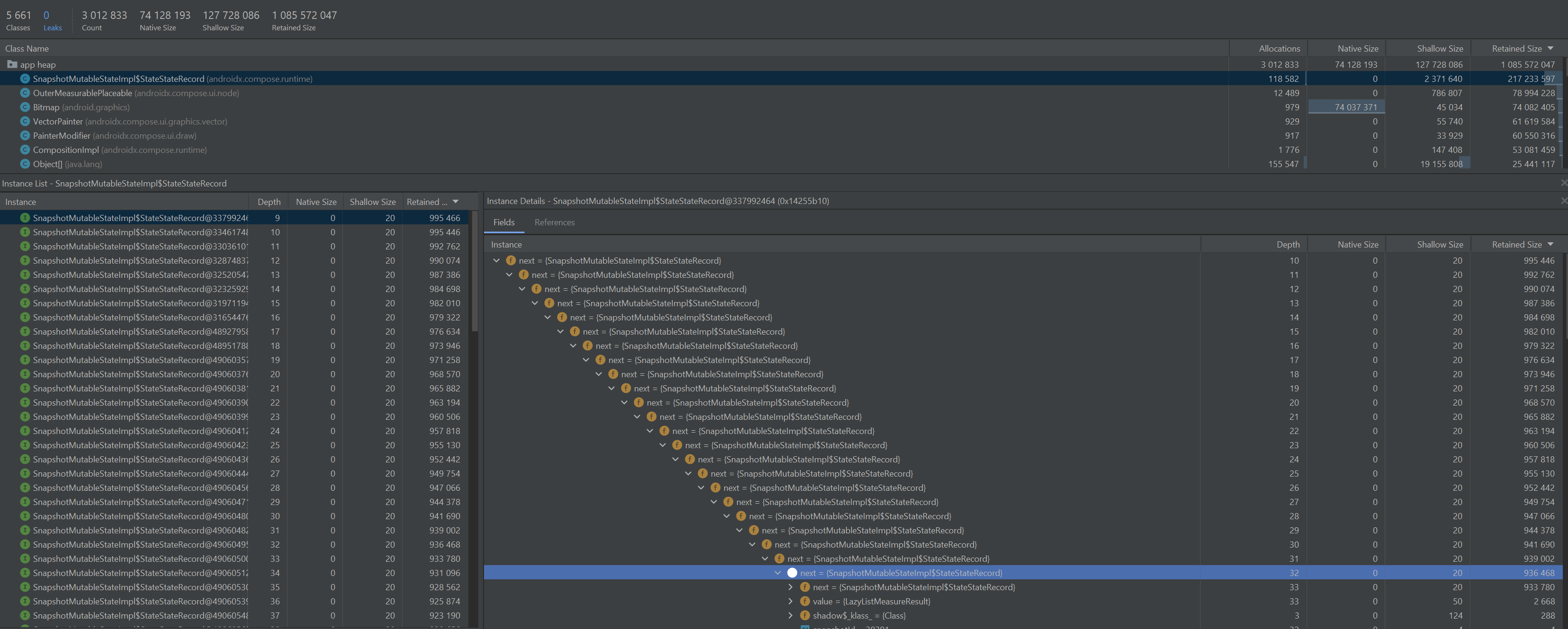Click the app heap folder icon

pyautogui.click(x=11, y=64)
